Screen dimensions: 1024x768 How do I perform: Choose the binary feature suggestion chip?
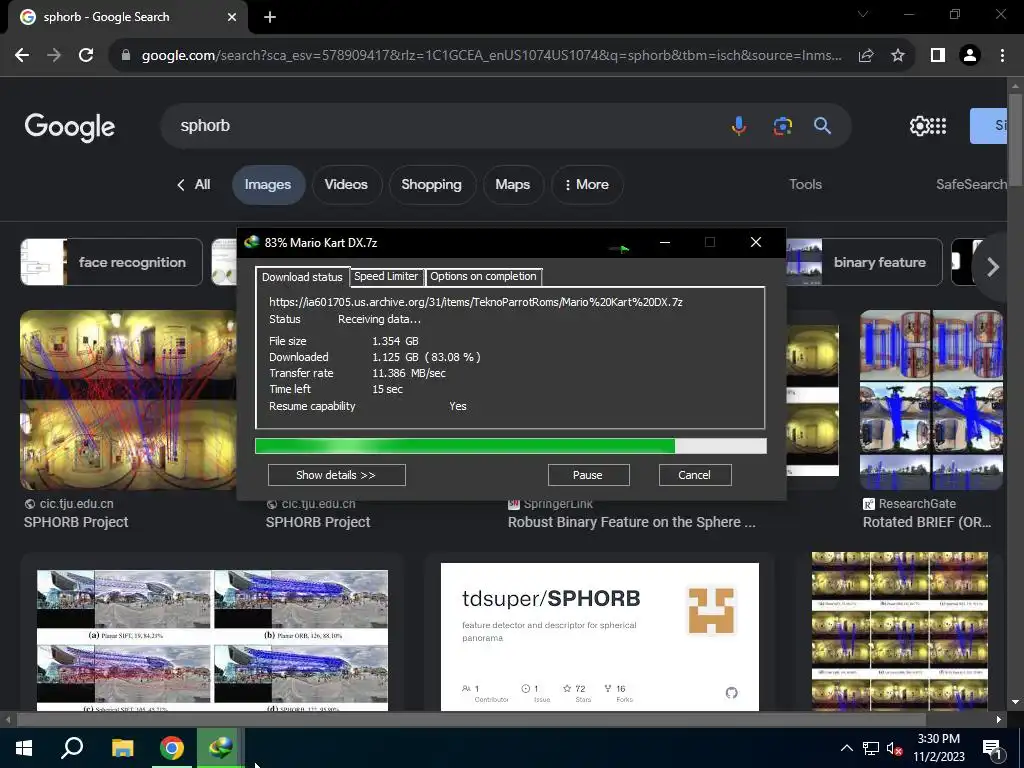(864, 263)
